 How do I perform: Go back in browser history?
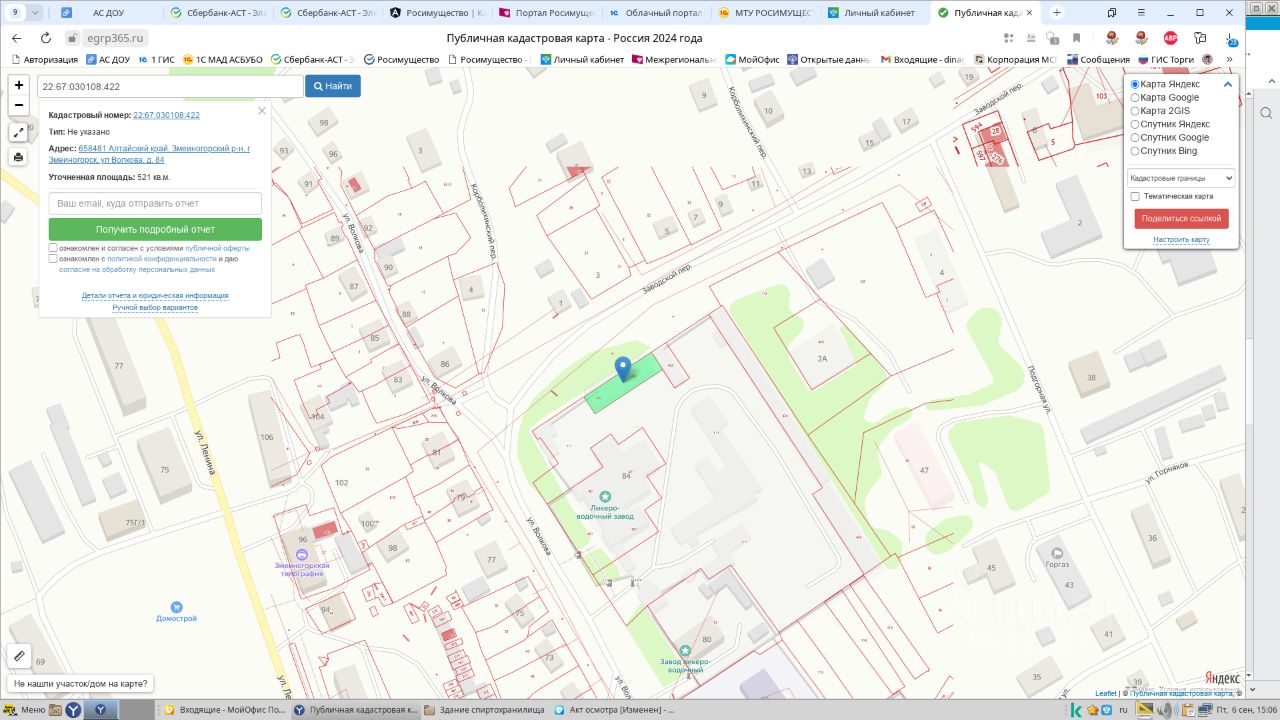click(x=16, y=38)
